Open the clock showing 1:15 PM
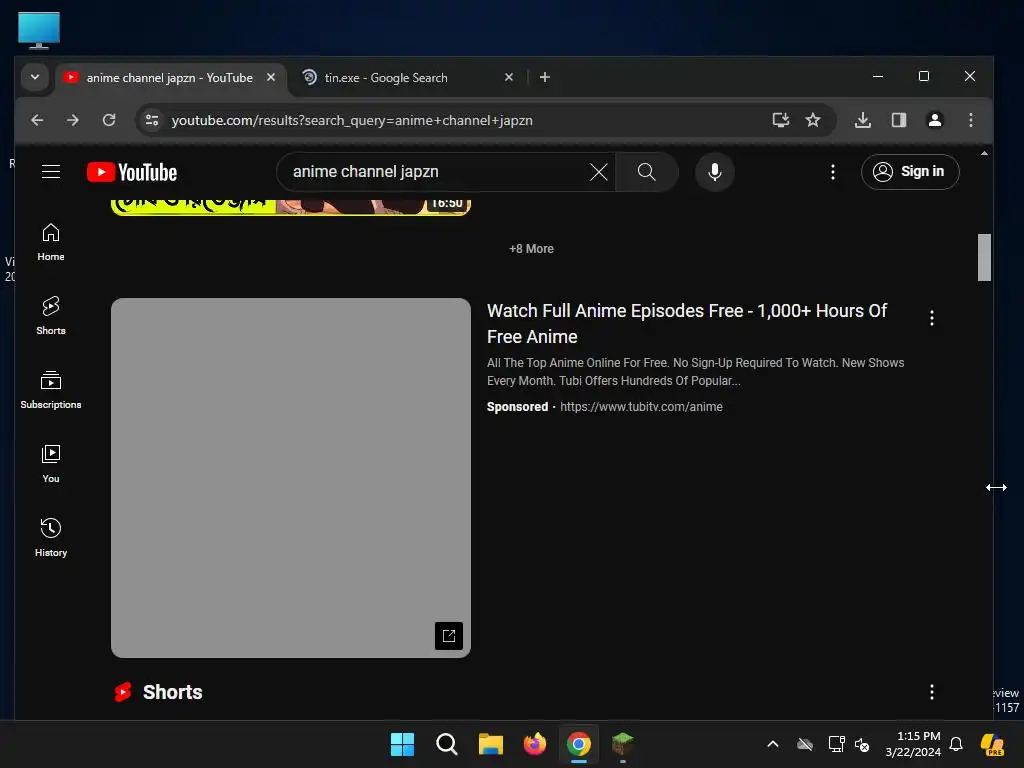This screenshot has height=768, width=1024. tap(913, 744)
